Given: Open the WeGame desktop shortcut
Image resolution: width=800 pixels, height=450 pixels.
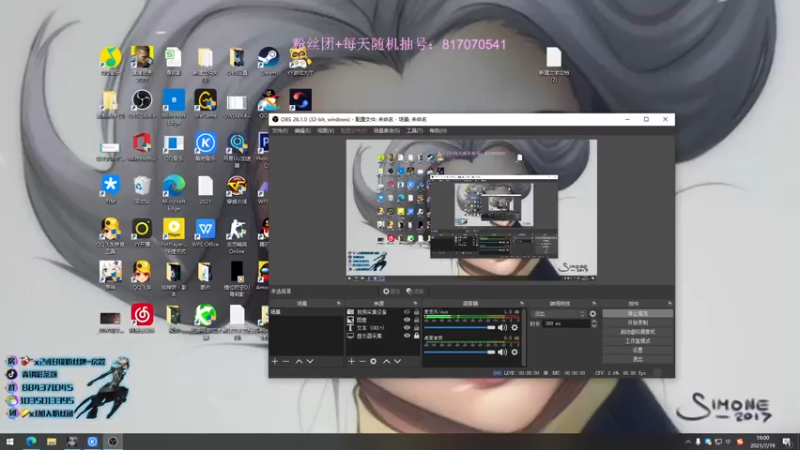Looking at the screenshot, I should [205, 104].
